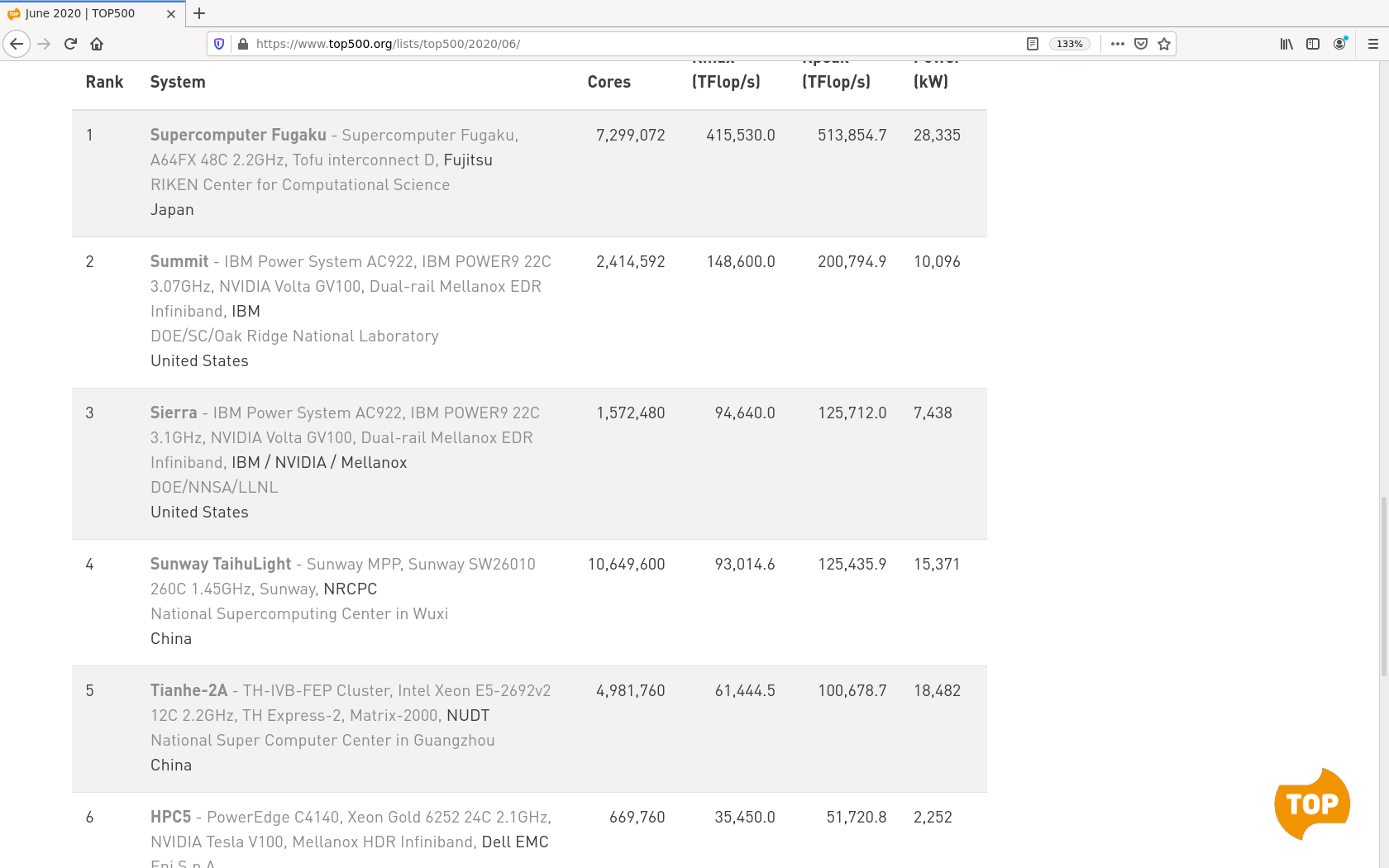
Task: Open a new browser tab
Action: tap(199, 13)
